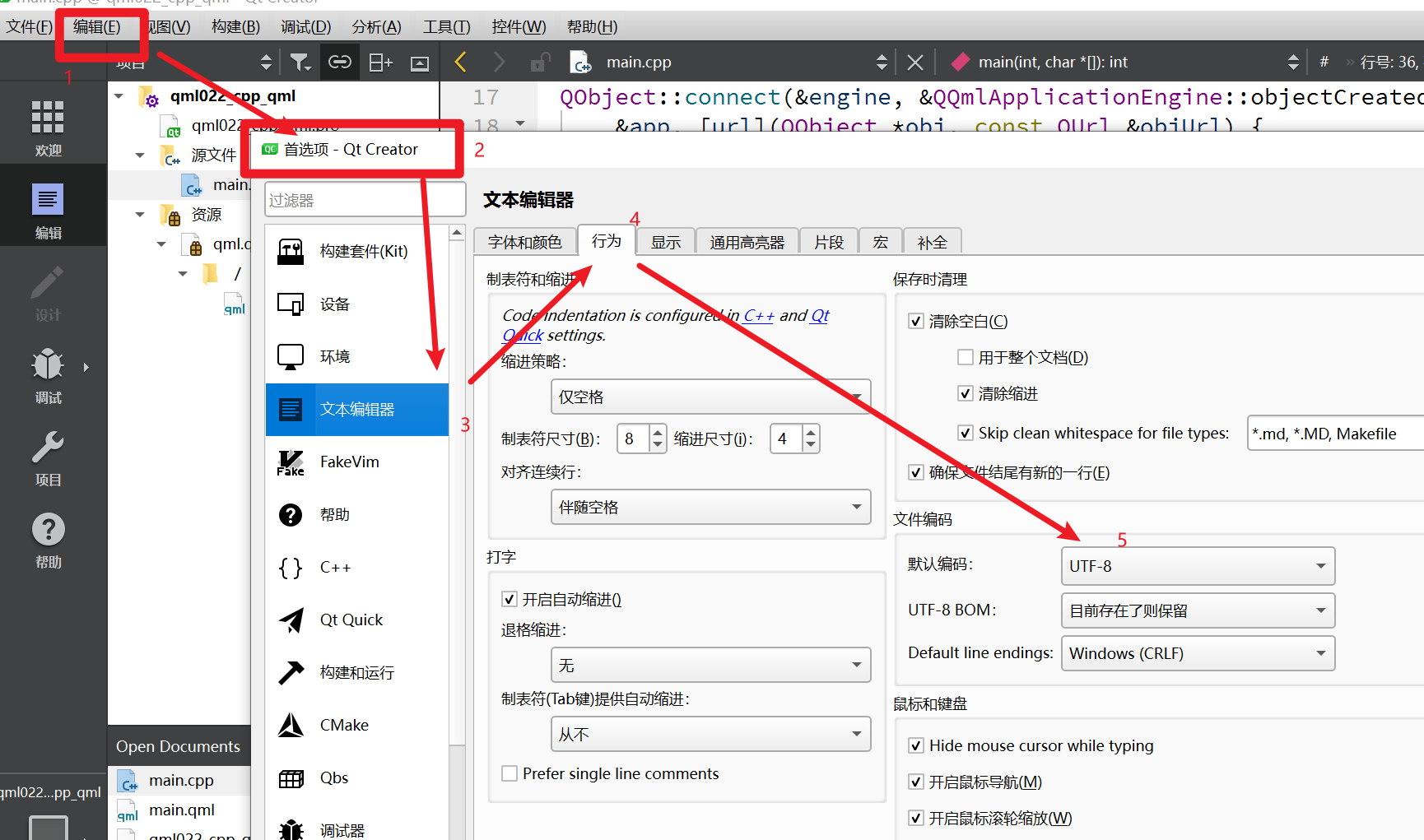Switch to the Display tab
1424x840 pixels.
click(x=666, y=242)
